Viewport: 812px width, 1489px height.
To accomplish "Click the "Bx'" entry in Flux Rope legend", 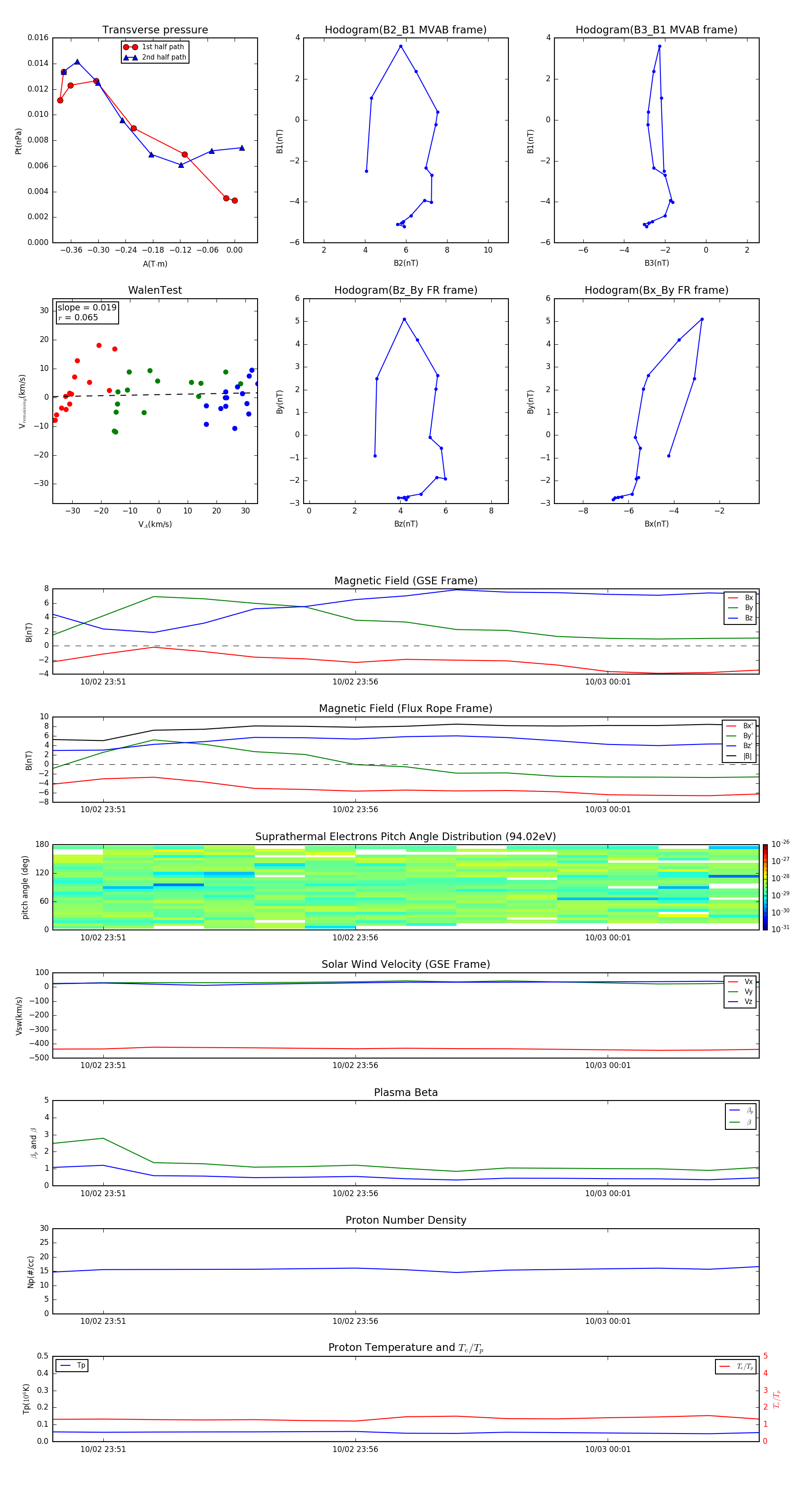I will [740, 726].
